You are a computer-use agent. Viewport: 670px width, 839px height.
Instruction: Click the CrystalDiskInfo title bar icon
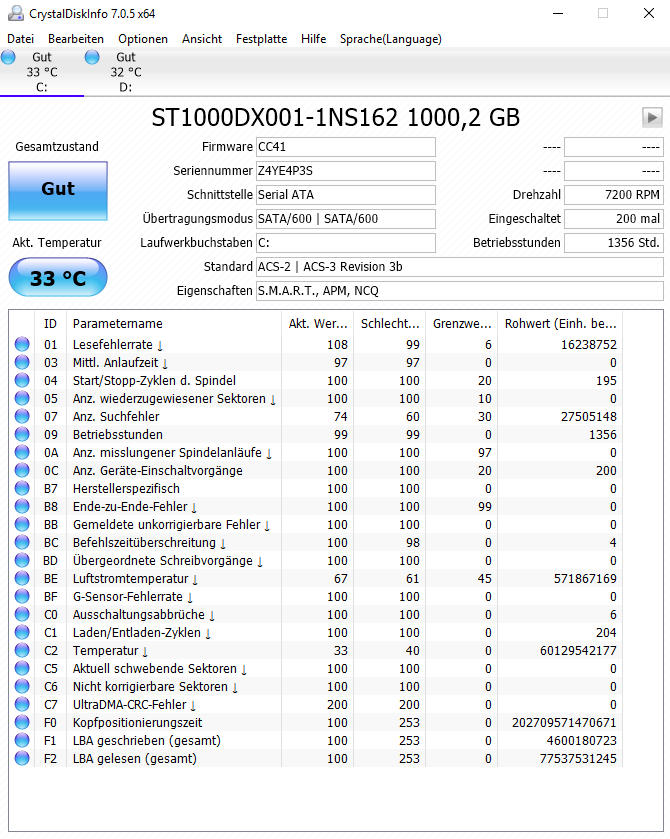(x=16, y=13)
